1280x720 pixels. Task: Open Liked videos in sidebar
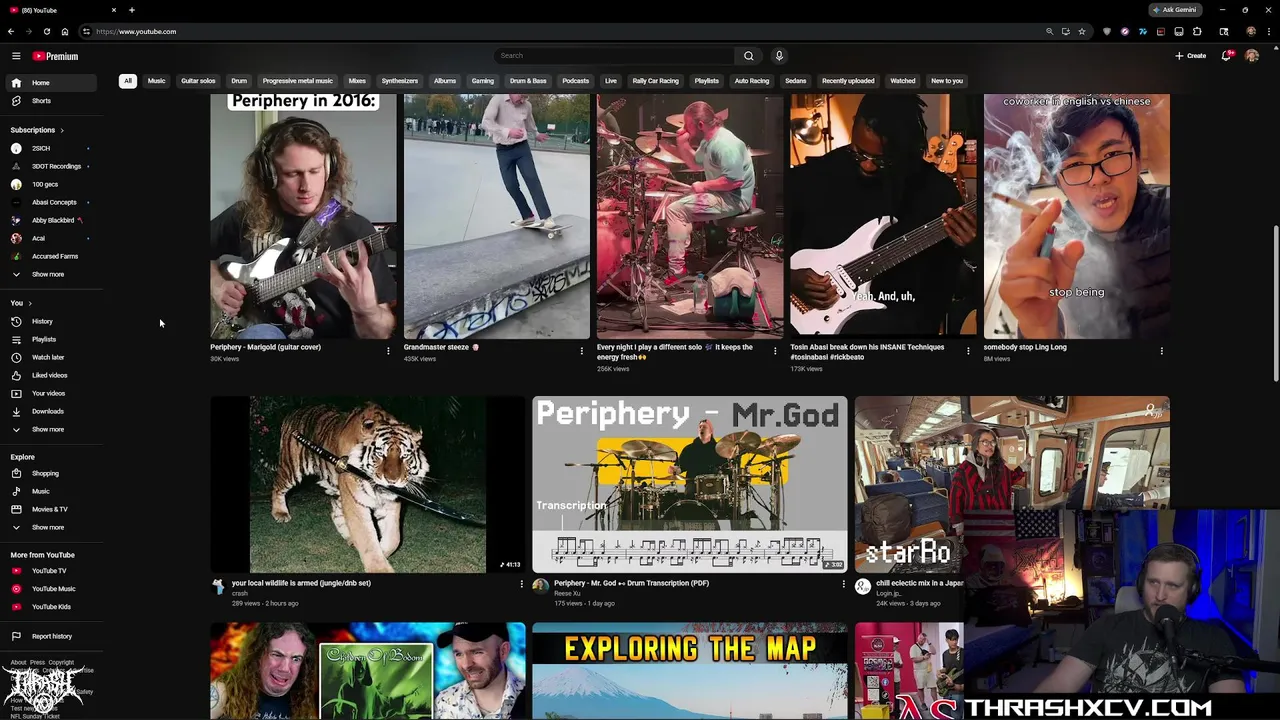(53, 375)
